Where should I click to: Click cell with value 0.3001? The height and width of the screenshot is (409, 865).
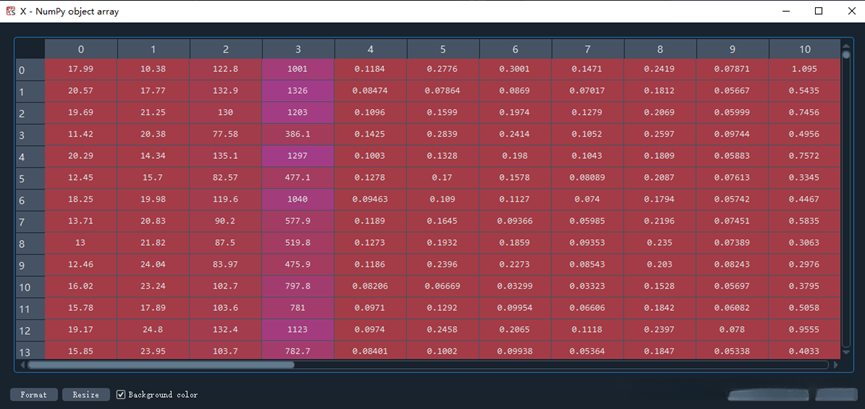(515, 70)
